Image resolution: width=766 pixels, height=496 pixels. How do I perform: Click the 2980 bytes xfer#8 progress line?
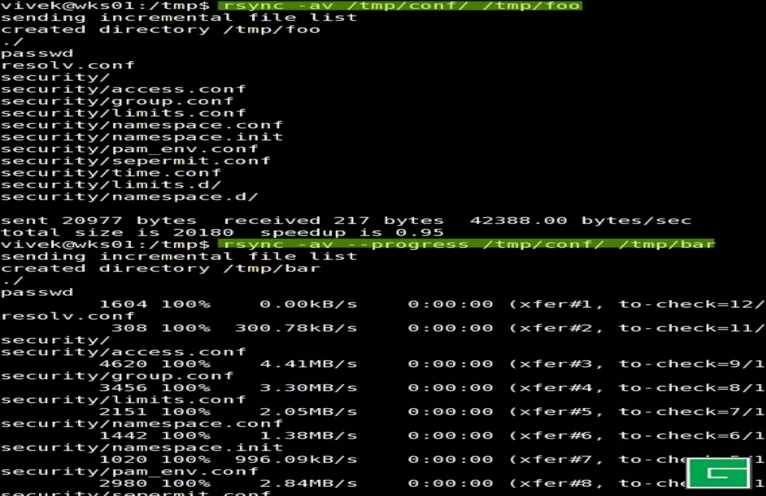(x=432, y=484)
